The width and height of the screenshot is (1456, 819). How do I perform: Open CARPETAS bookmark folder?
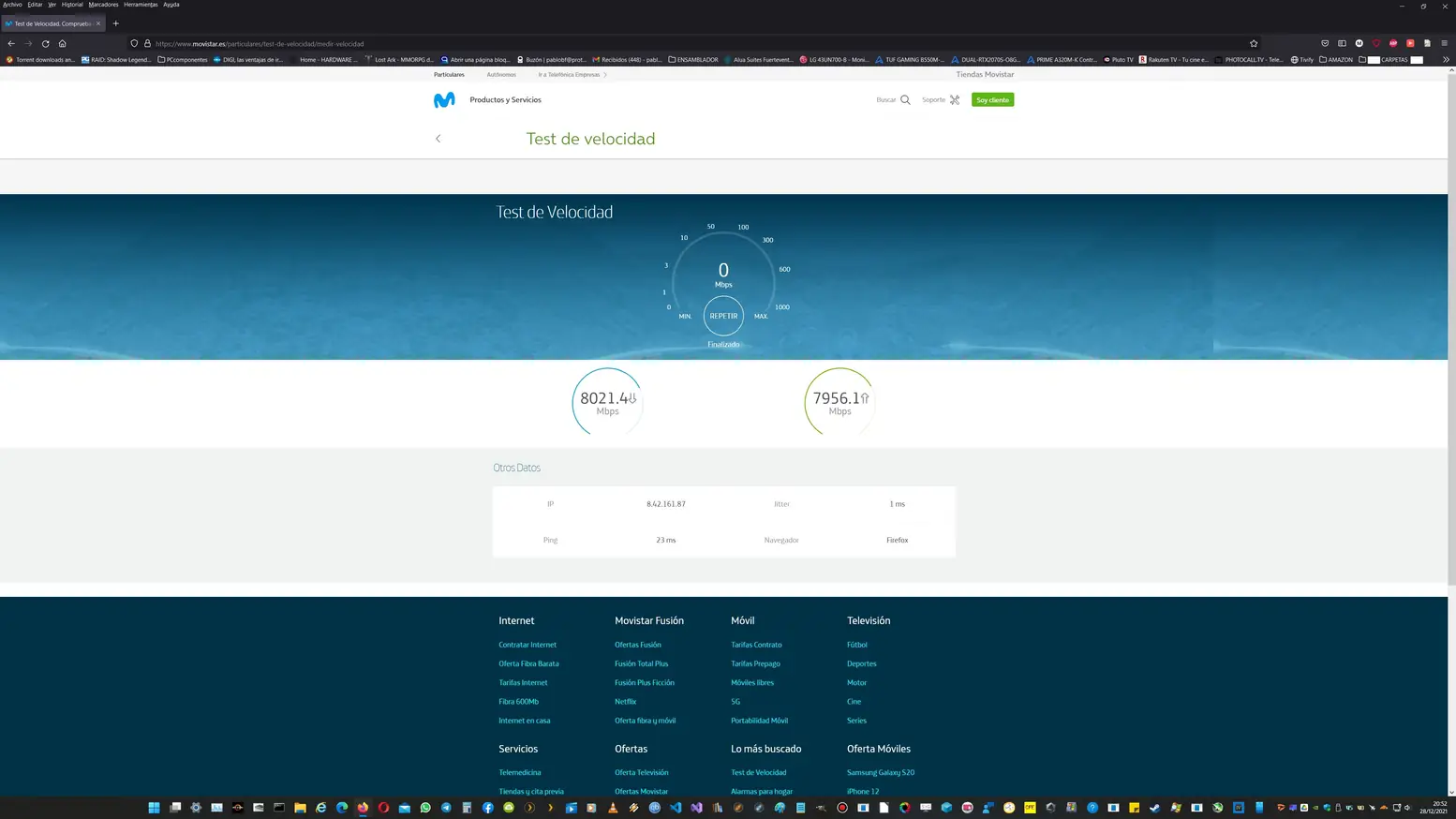(x=1391, y=59)
